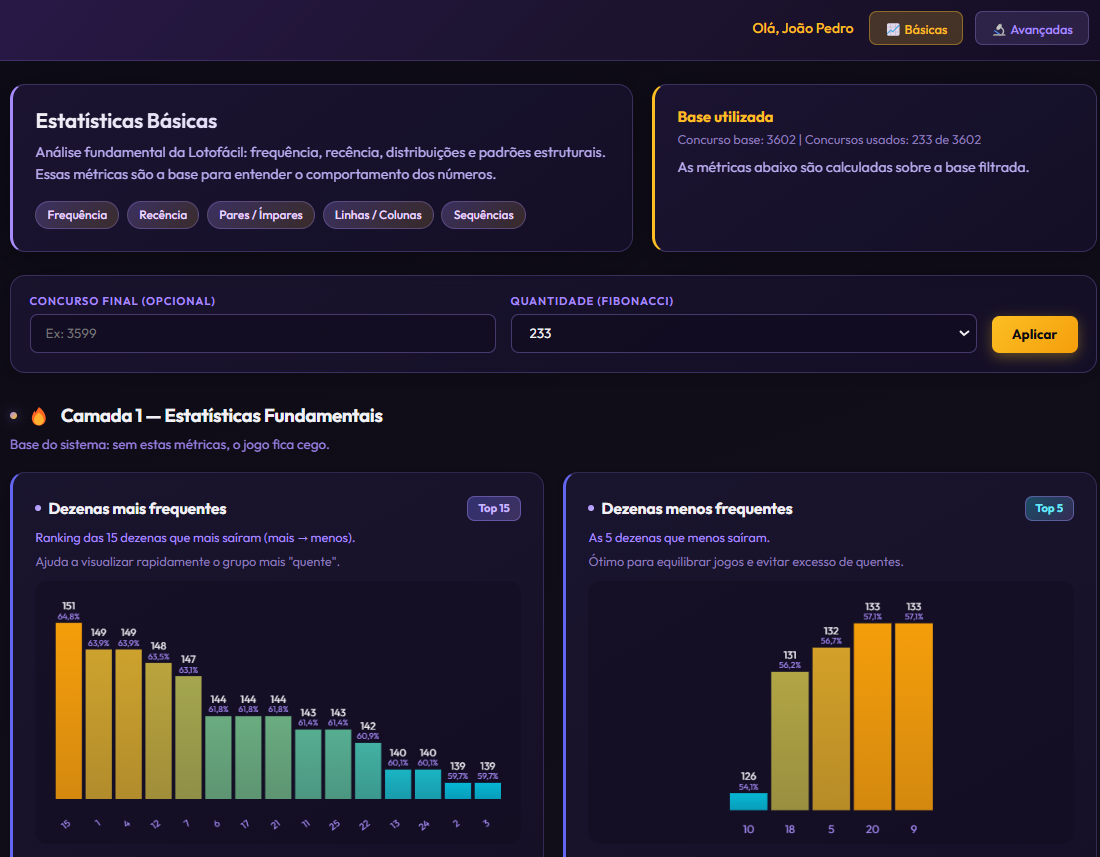Select the Recência tag chip

click(163, 215)
